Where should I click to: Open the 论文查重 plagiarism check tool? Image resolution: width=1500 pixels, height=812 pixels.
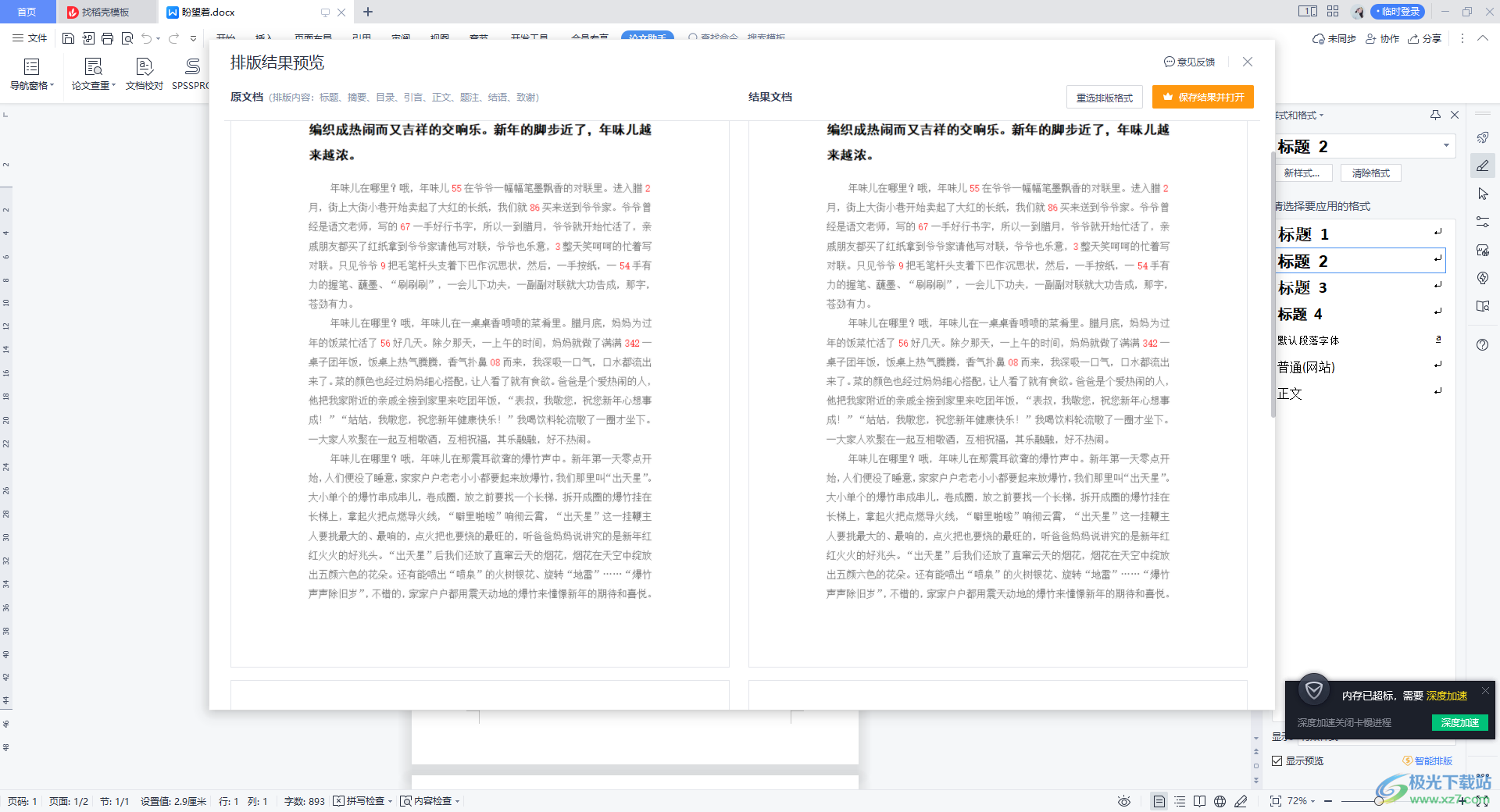click(94, 74)
